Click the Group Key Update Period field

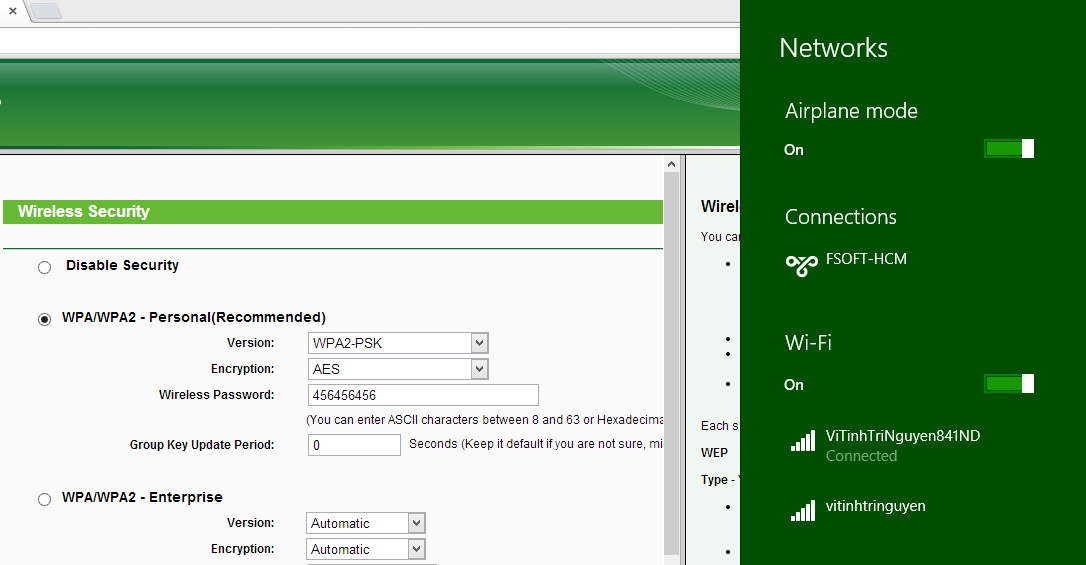(354, 445)
